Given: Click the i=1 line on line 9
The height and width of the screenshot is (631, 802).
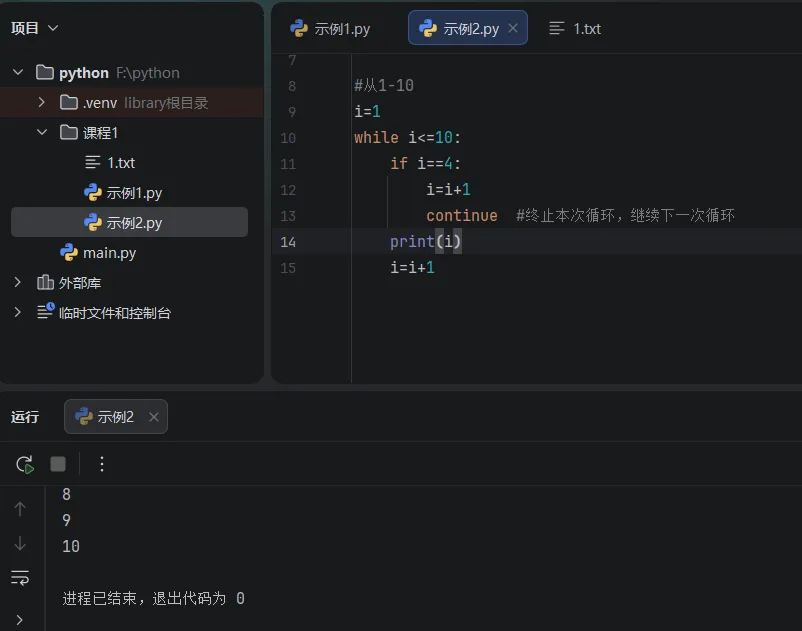Looking at the screenshot, I should [x=367, y=111].
